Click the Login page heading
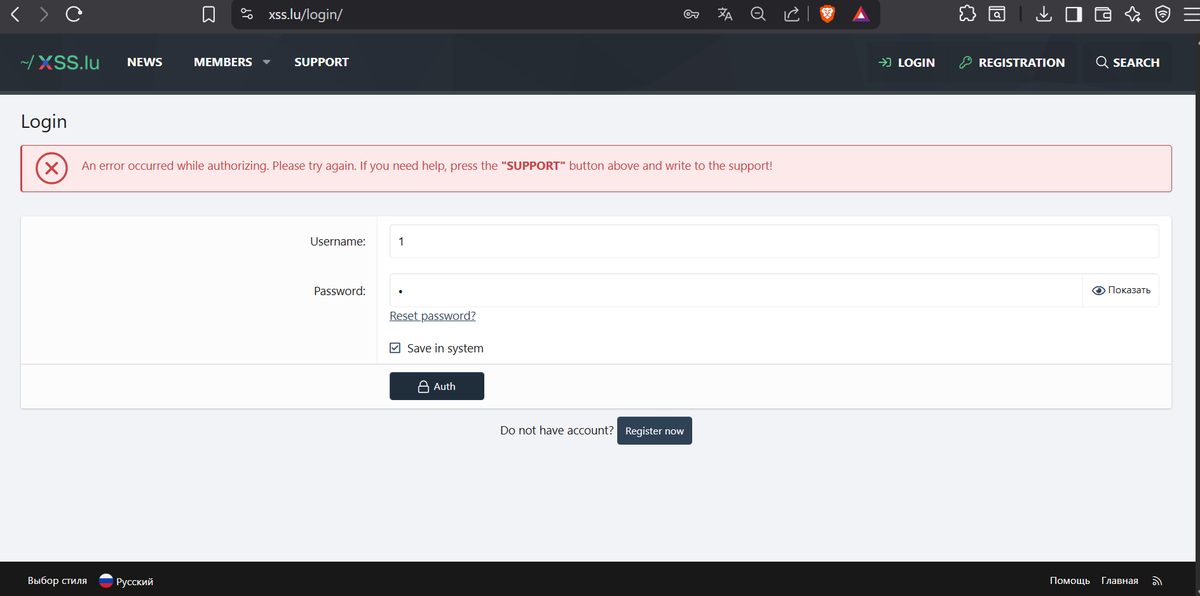Image resolution: width=1200 pixels, height=596 pixels. click(x=44, y=121)
